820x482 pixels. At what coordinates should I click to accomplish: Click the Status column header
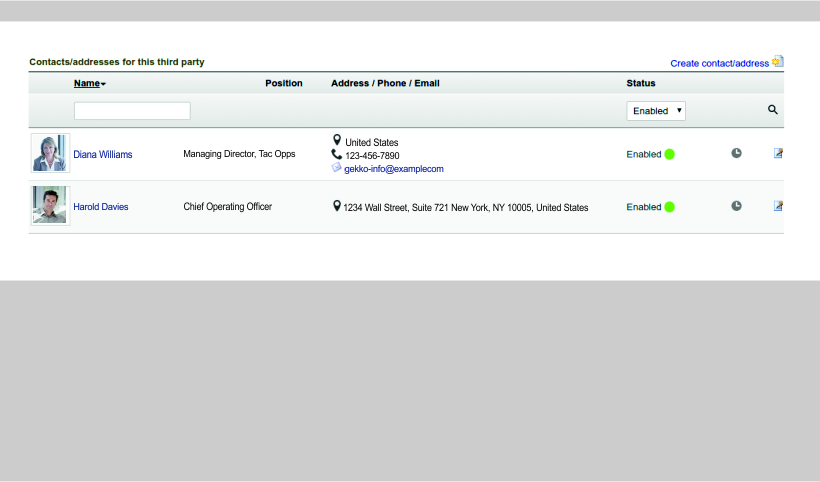640,83
